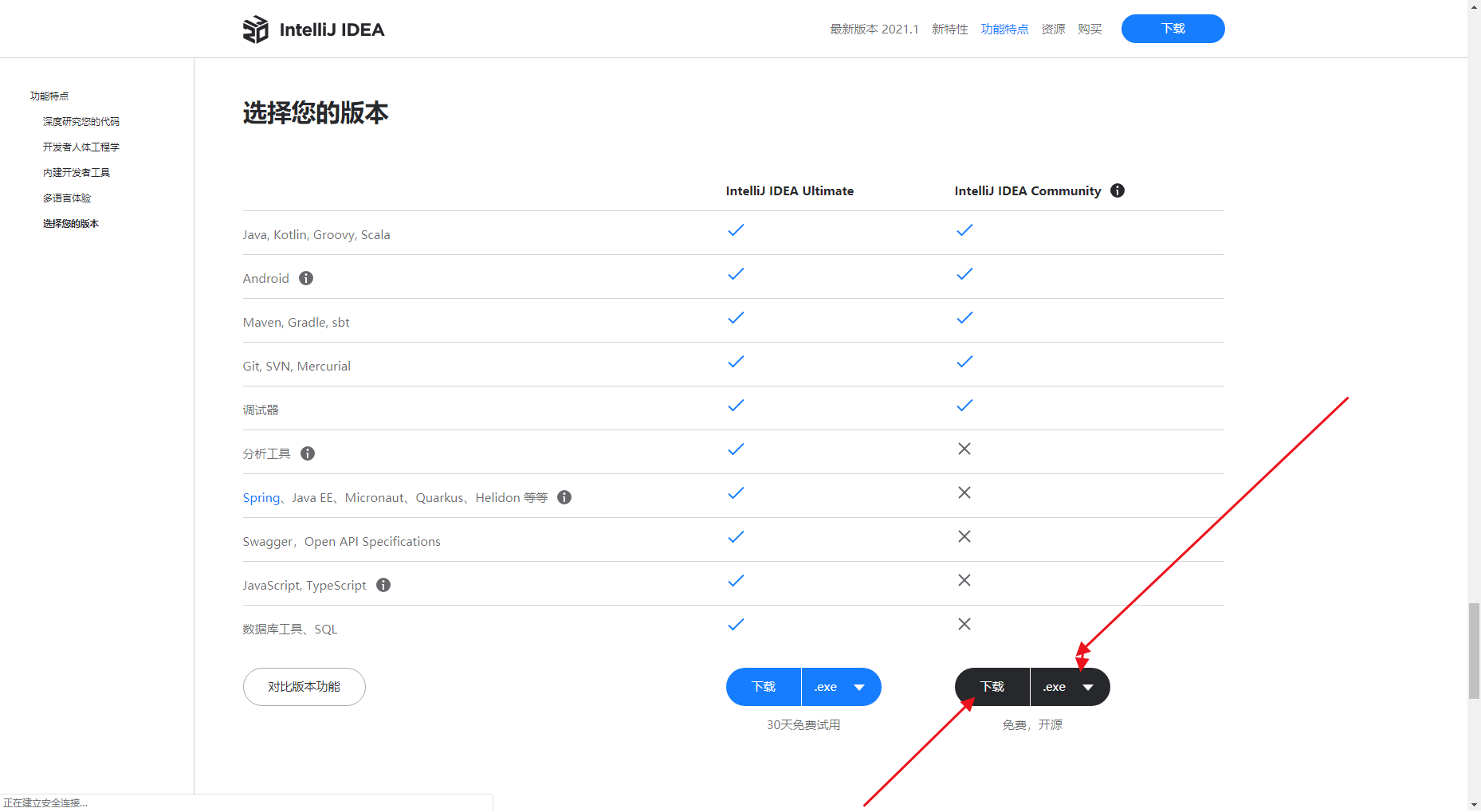Click the 分析工具 row label
Screen dimensions: 1481x812
coord(267,453)
